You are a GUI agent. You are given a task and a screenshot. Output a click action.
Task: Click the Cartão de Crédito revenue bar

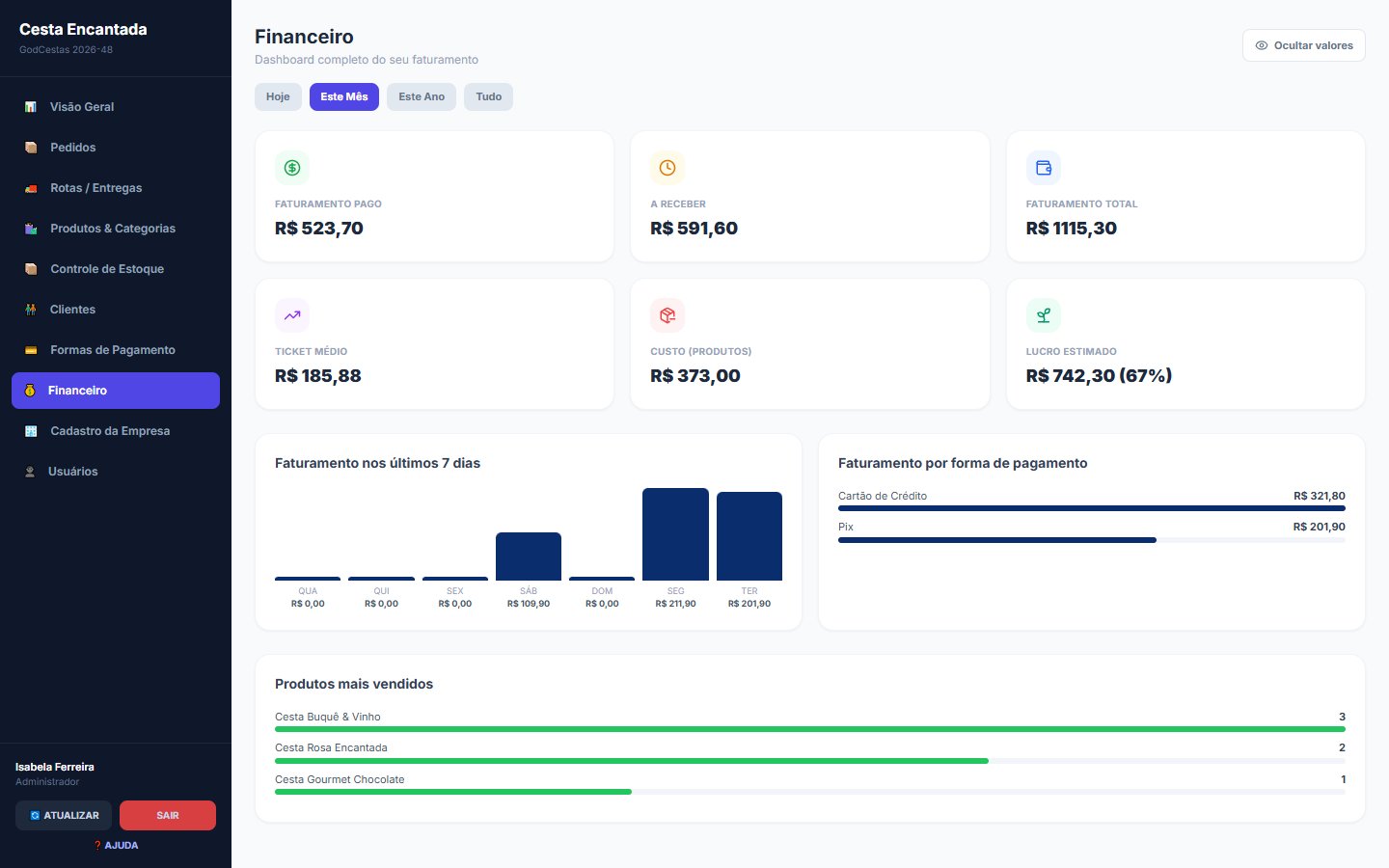tap(1092, 508)
